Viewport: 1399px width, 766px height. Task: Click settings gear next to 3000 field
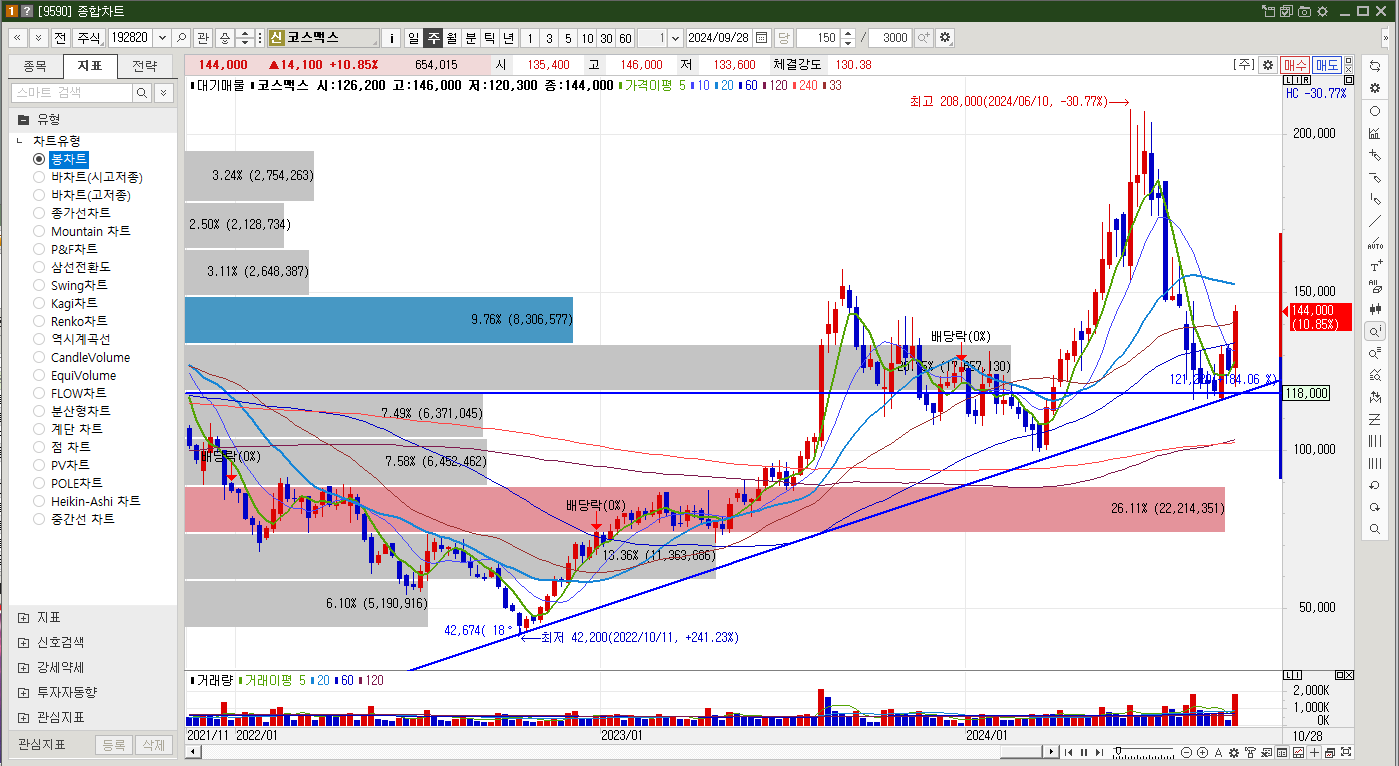[944, 37]
